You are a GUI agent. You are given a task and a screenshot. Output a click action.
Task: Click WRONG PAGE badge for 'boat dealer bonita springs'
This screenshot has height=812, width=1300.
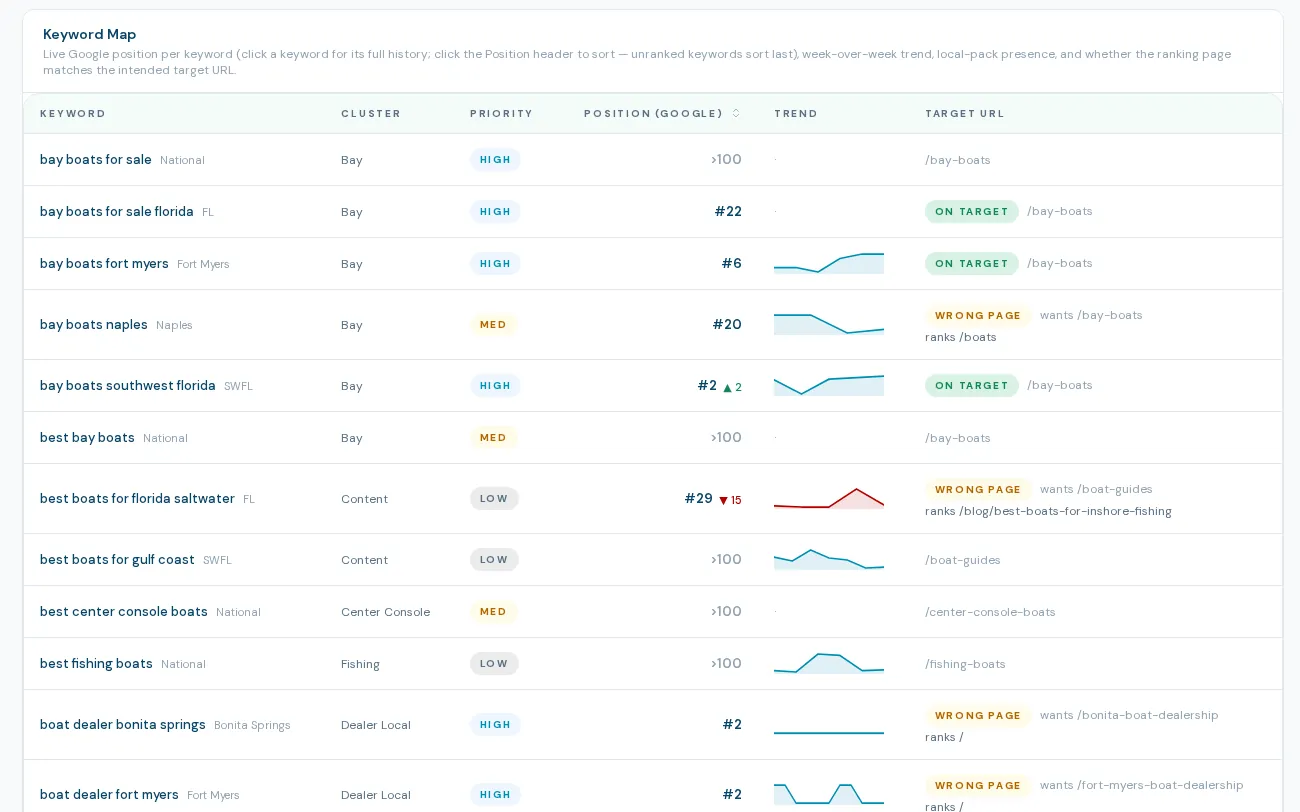[978, 716]
